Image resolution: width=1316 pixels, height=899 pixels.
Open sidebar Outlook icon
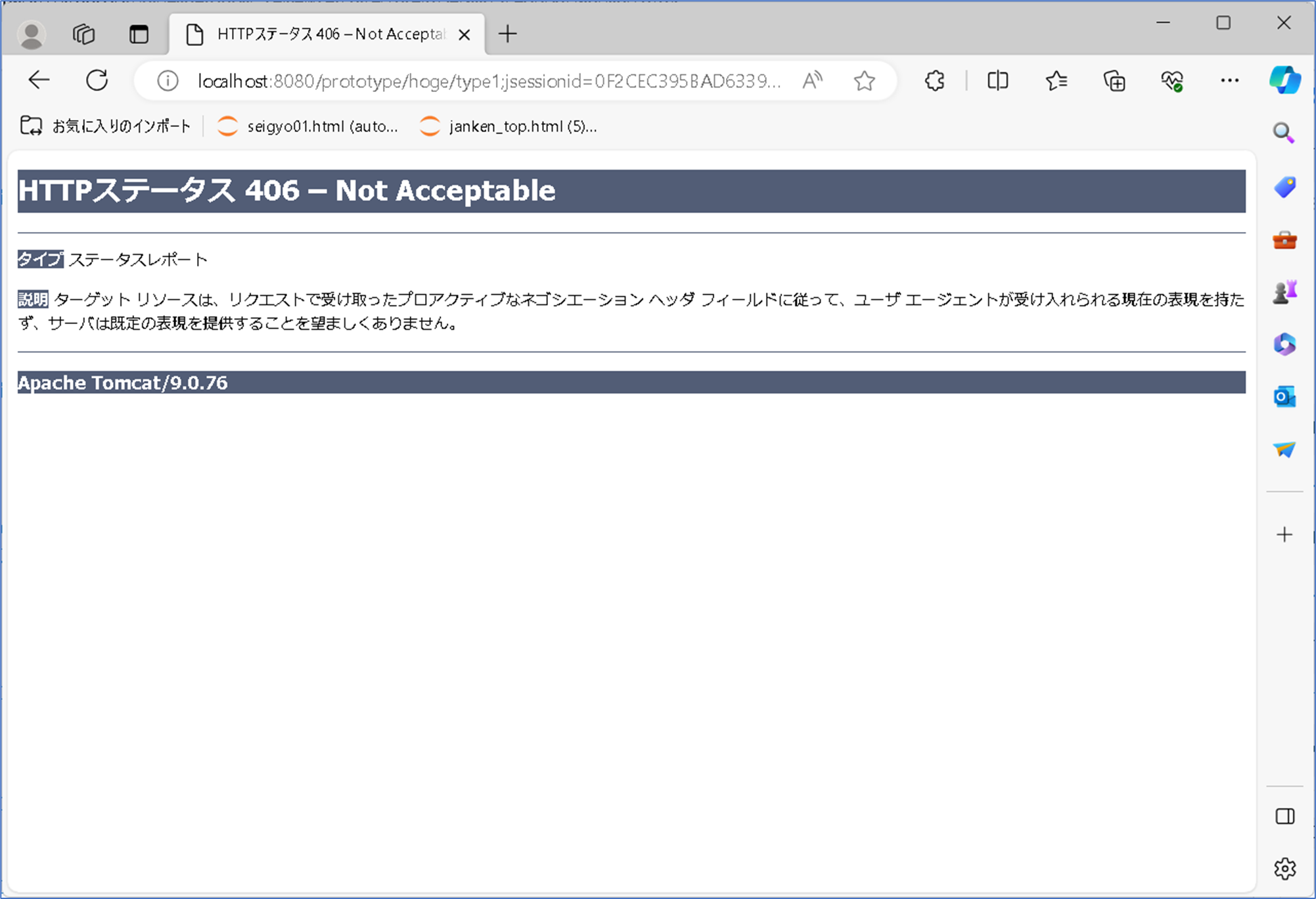tap(1284, 397)
